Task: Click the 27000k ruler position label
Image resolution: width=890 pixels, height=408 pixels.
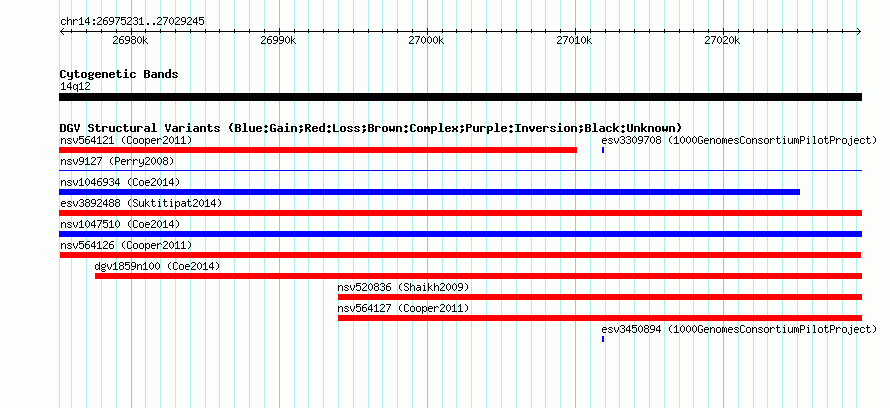Action: (426, 40)
